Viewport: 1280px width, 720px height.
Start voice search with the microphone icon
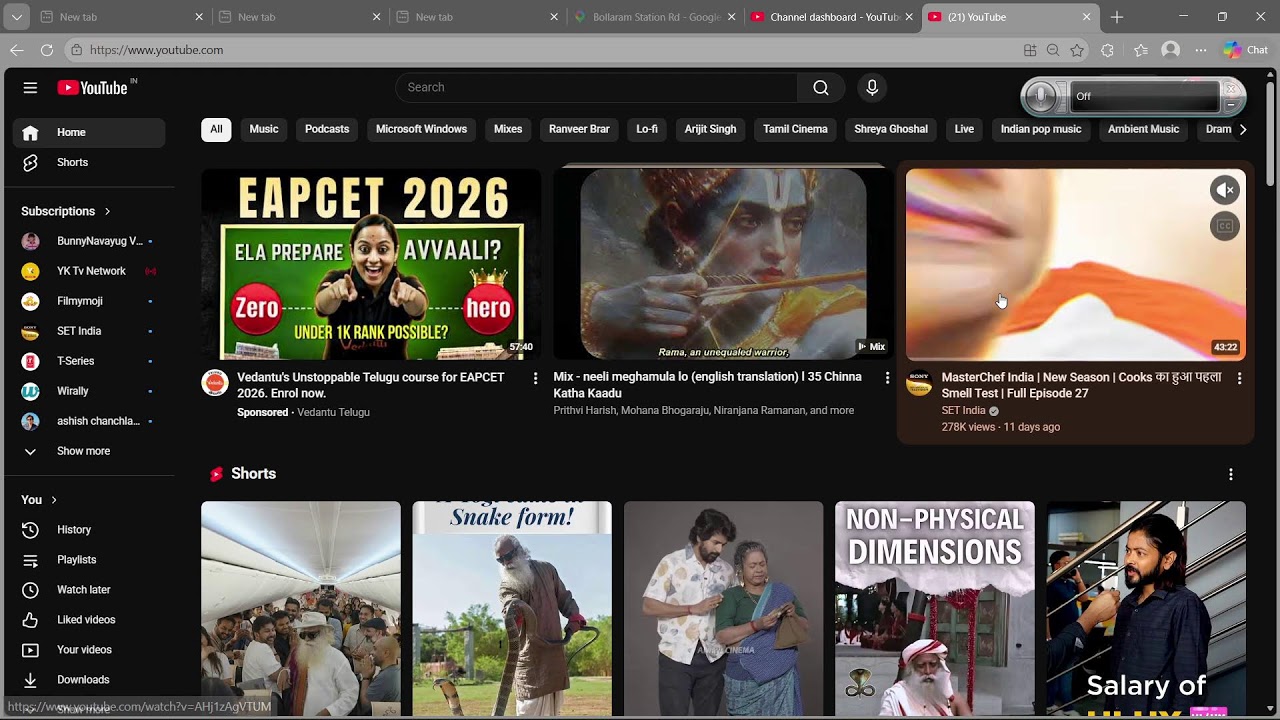[x=872, y=88]
